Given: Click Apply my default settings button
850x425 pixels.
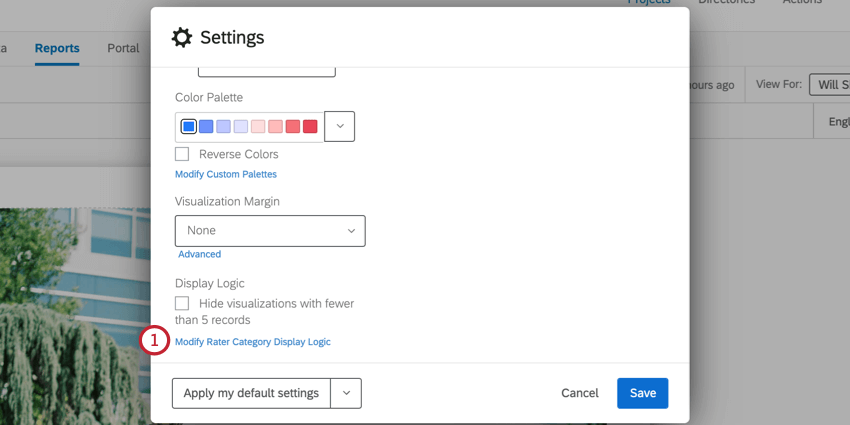Looking at the screenshot, I should coord(251,393).
